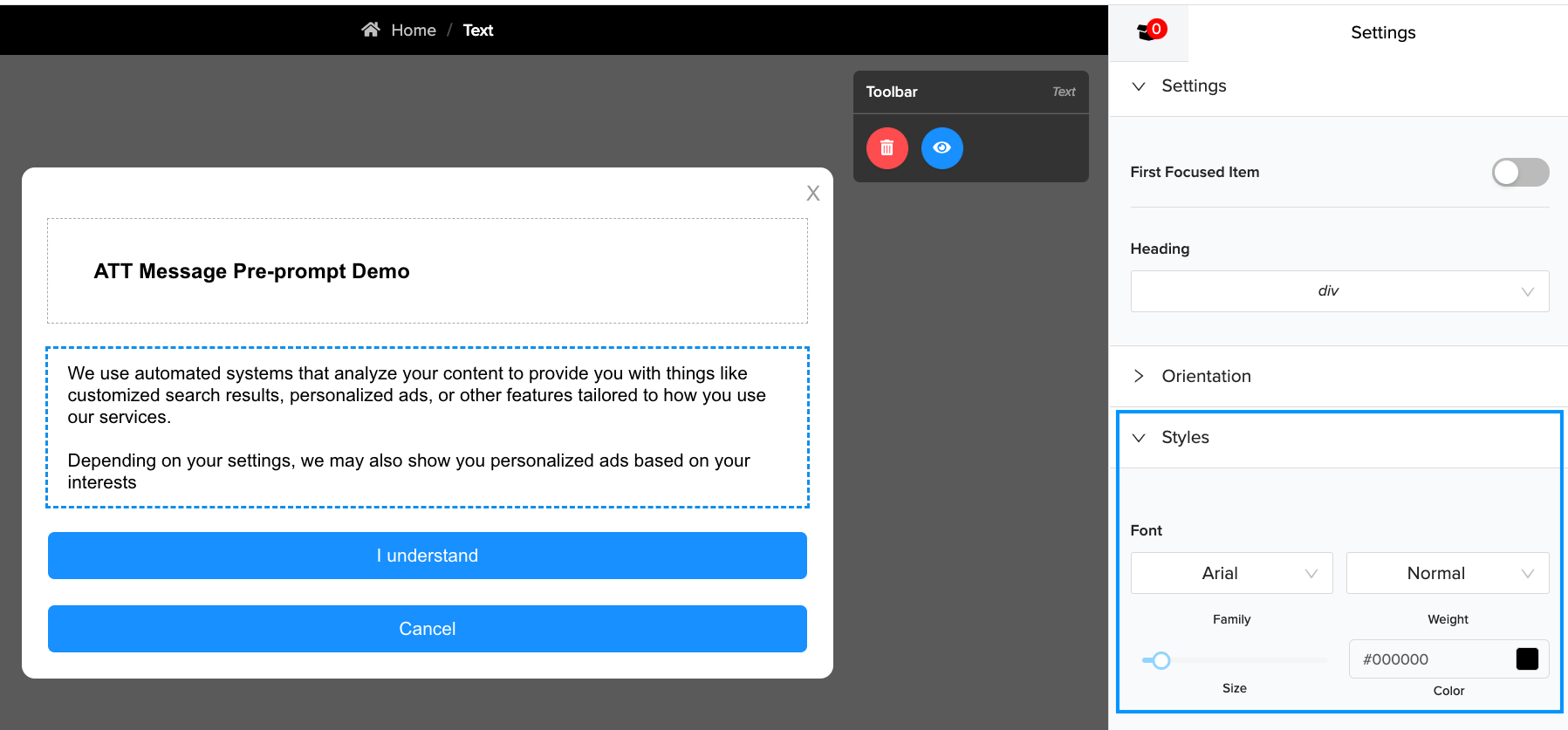Collapse the Styles section

click(1139, 438)
